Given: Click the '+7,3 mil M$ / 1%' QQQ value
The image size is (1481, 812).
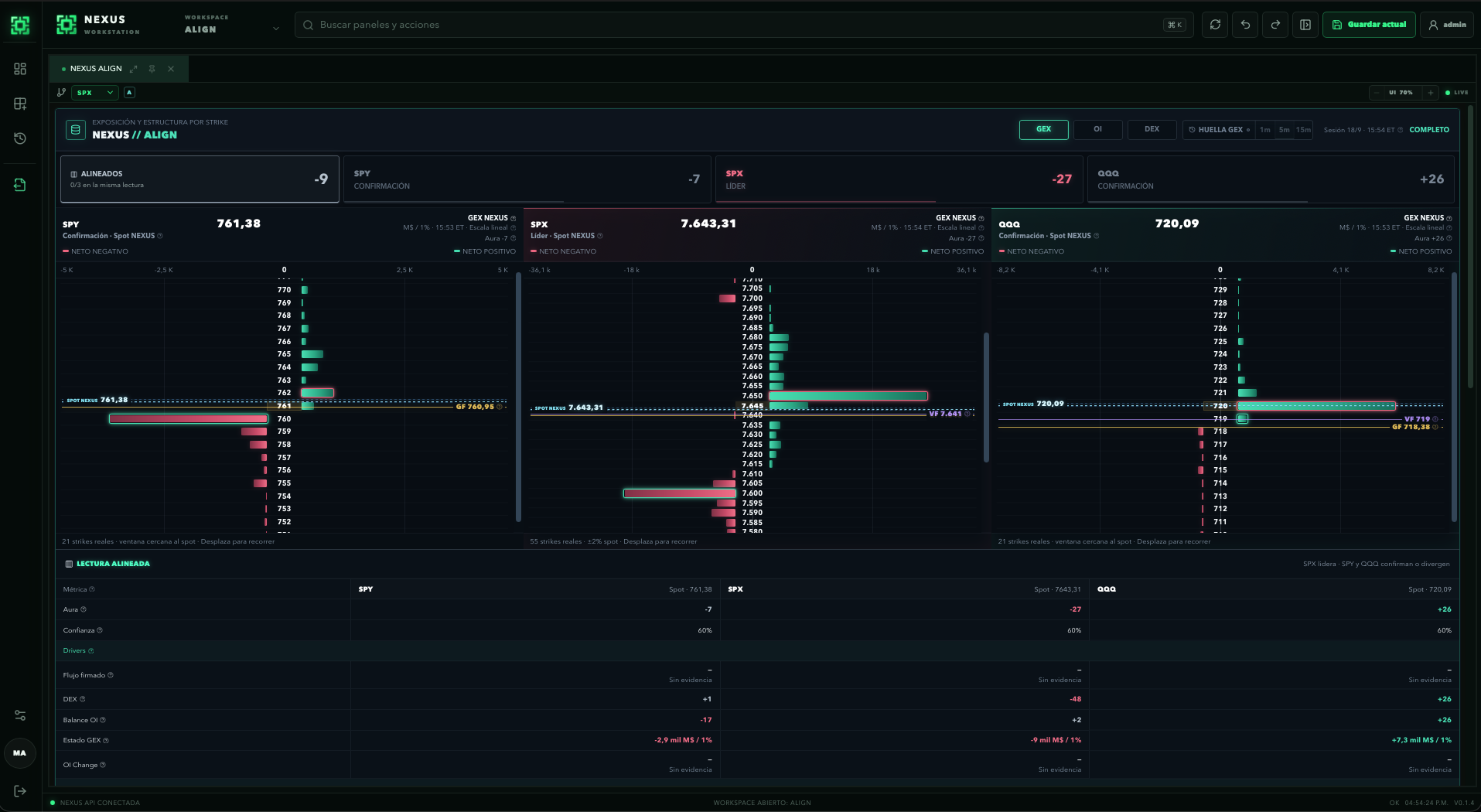Looking at the screenshot, I should [1421, 740].
